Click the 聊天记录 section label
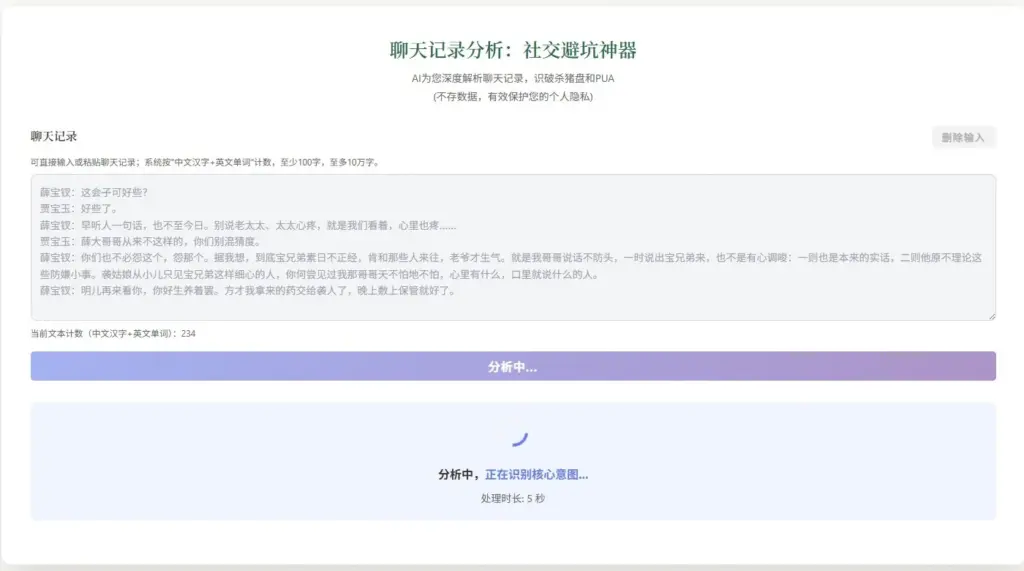Viewport: 1024px width, 571px height. tap(54, 137)
